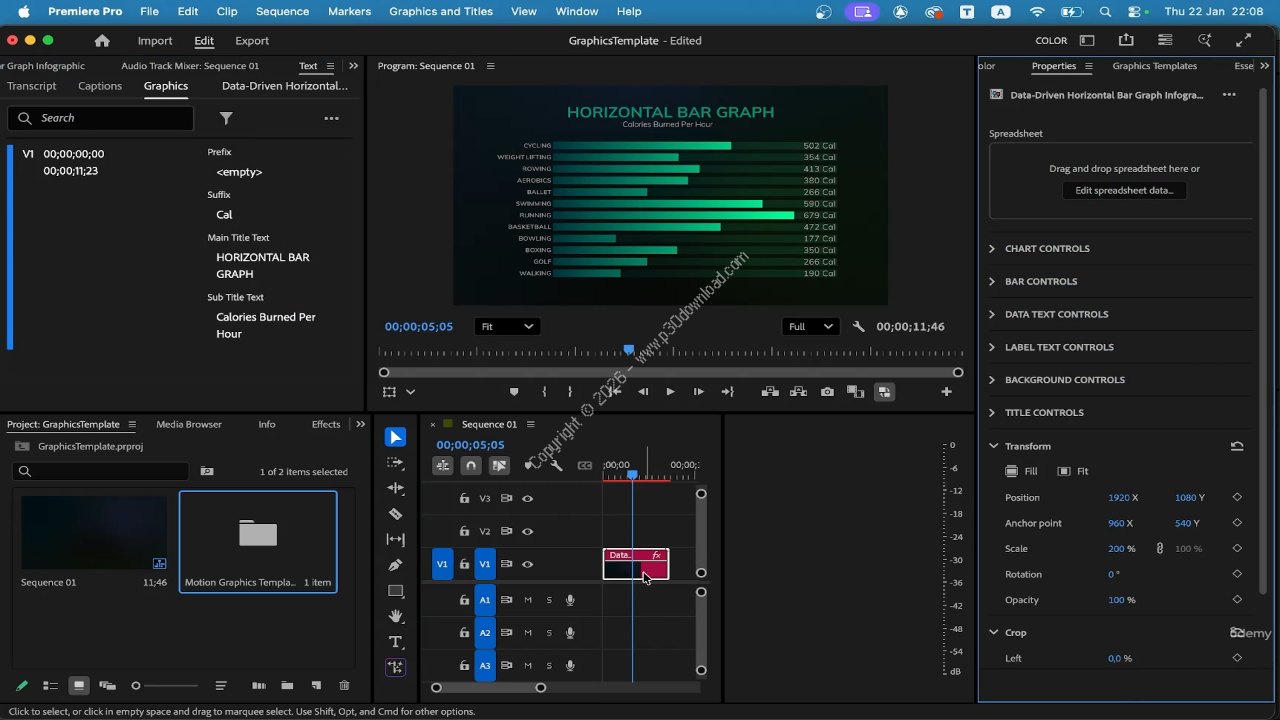
Task: Select the Razor tool in the toolbar
Action: click(x=396, y=514)
